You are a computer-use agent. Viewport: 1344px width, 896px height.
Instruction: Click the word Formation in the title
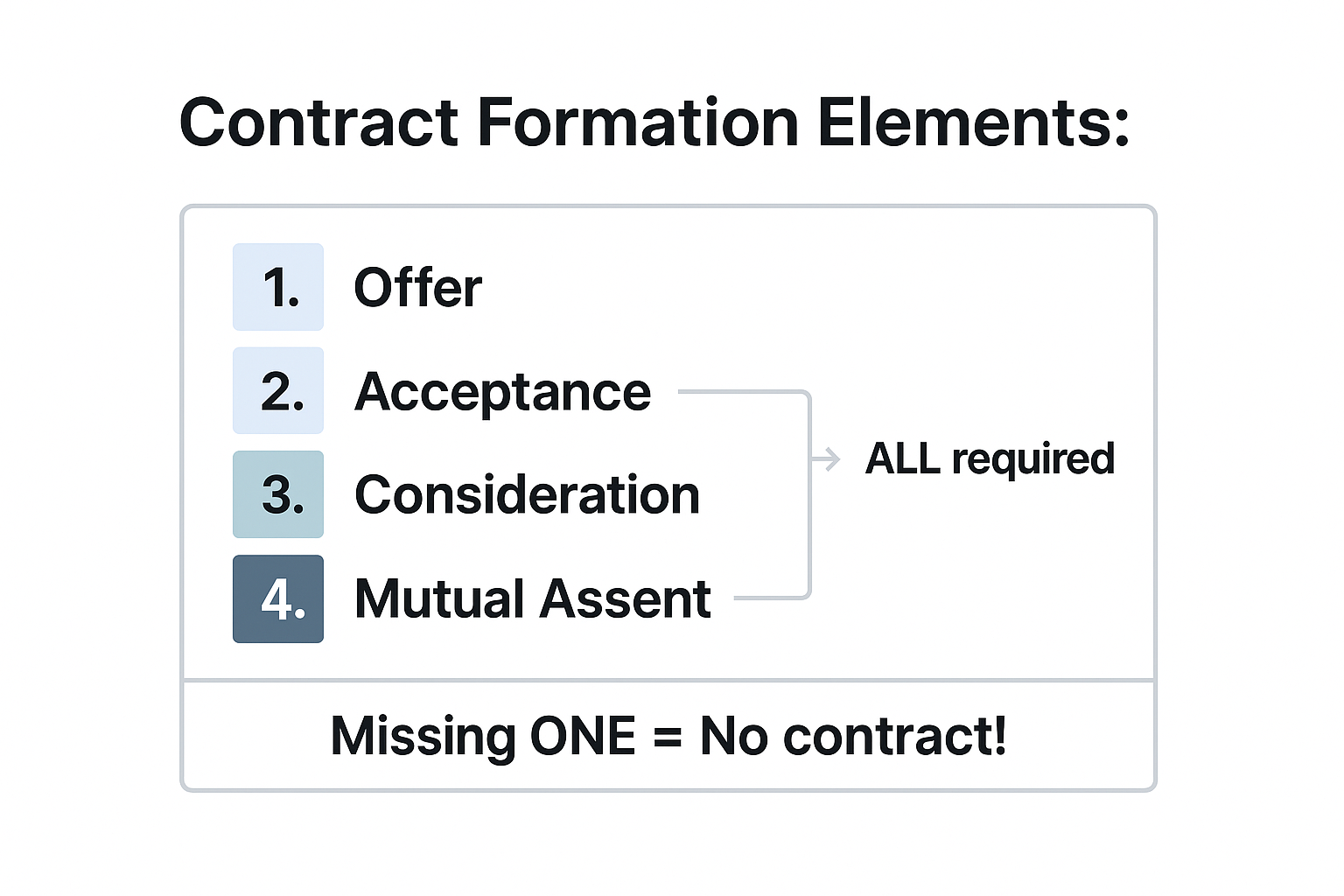[x=638, y=122]
